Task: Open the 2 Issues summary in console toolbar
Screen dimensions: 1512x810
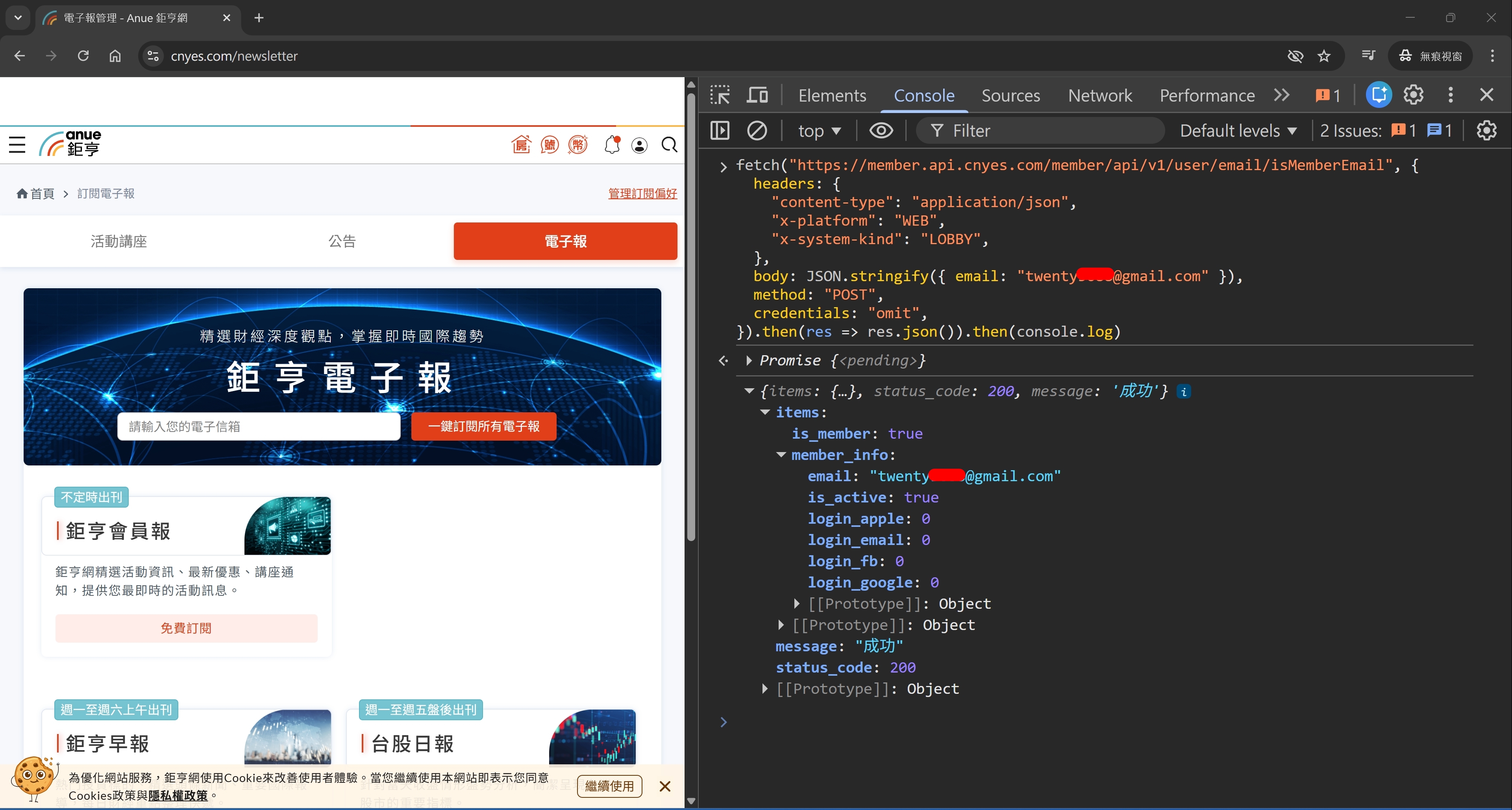Action: 1386,130
